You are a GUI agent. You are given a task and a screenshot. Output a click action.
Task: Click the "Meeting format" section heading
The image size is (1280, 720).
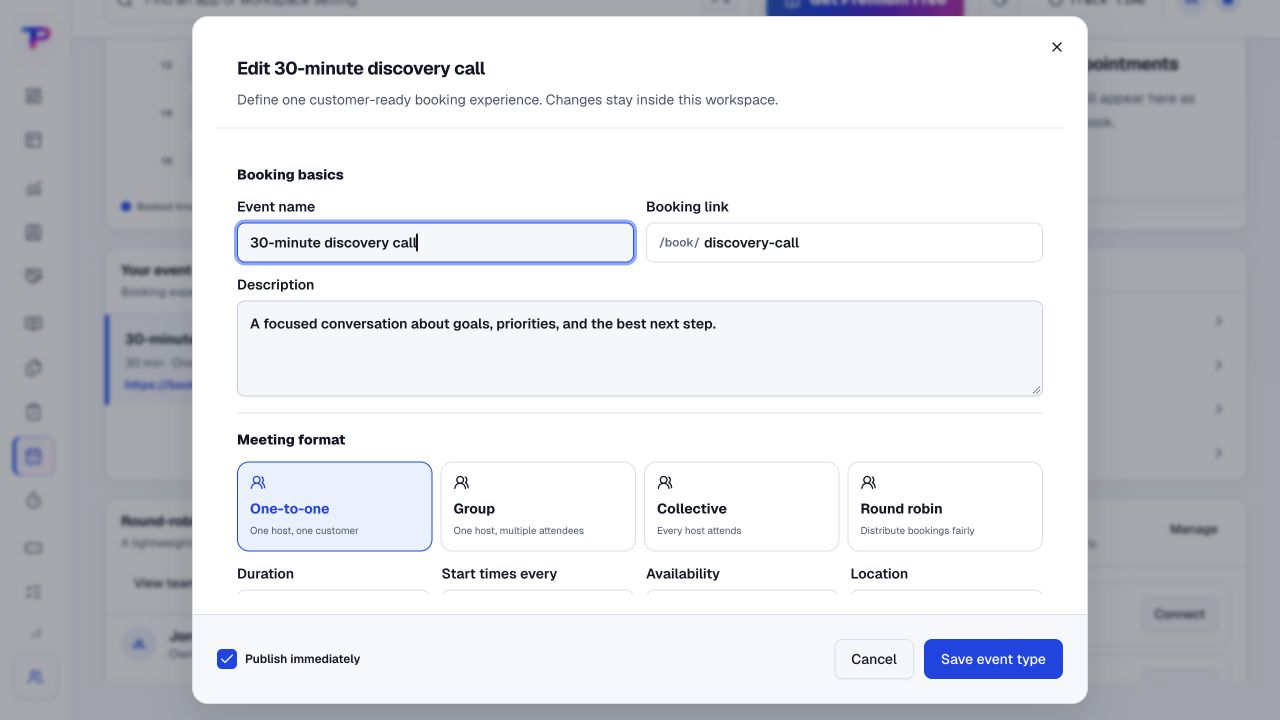click(291, 440)
